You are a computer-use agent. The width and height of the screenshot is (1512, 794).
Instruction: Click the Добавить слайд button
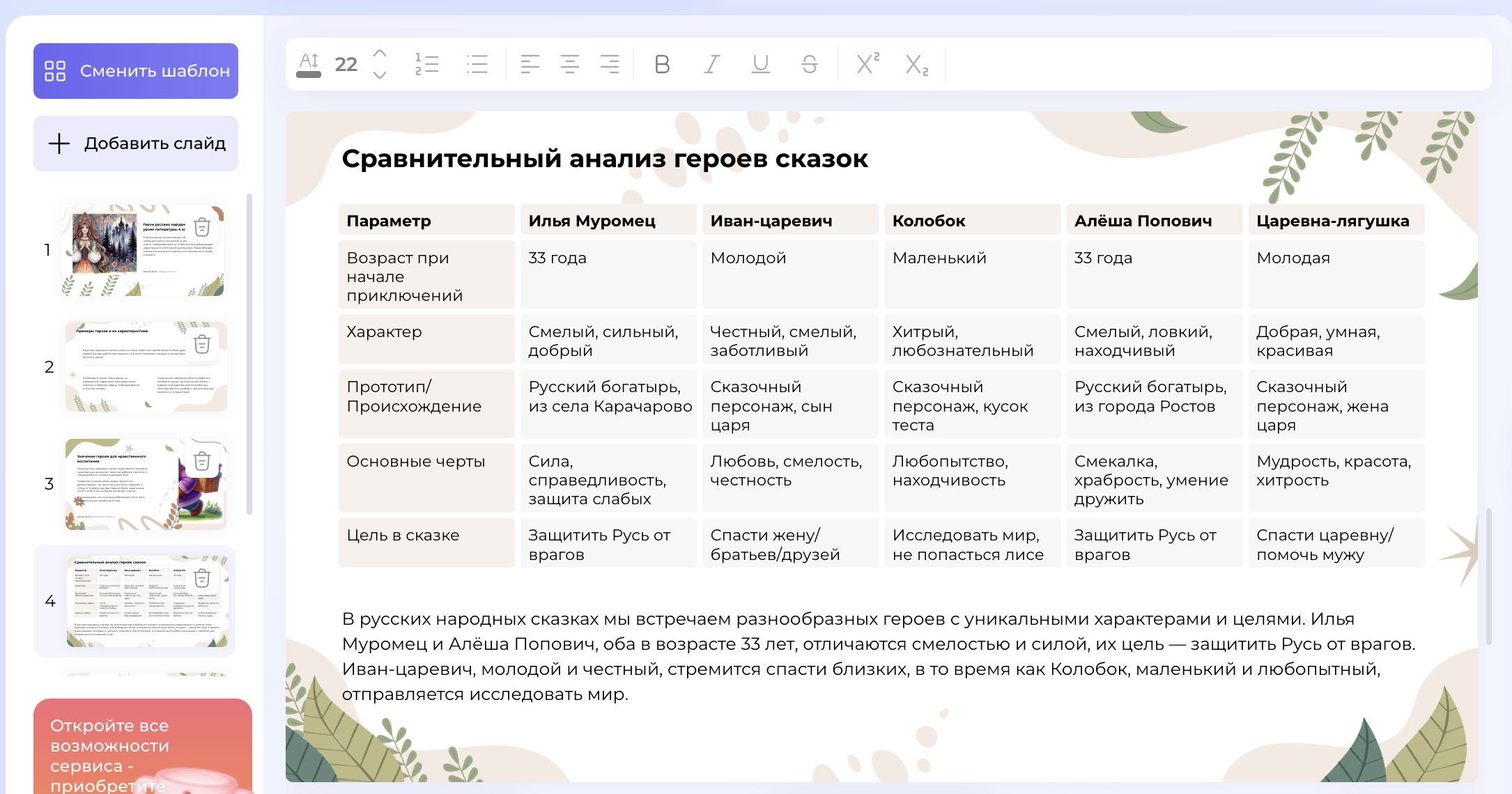(136, 143)
